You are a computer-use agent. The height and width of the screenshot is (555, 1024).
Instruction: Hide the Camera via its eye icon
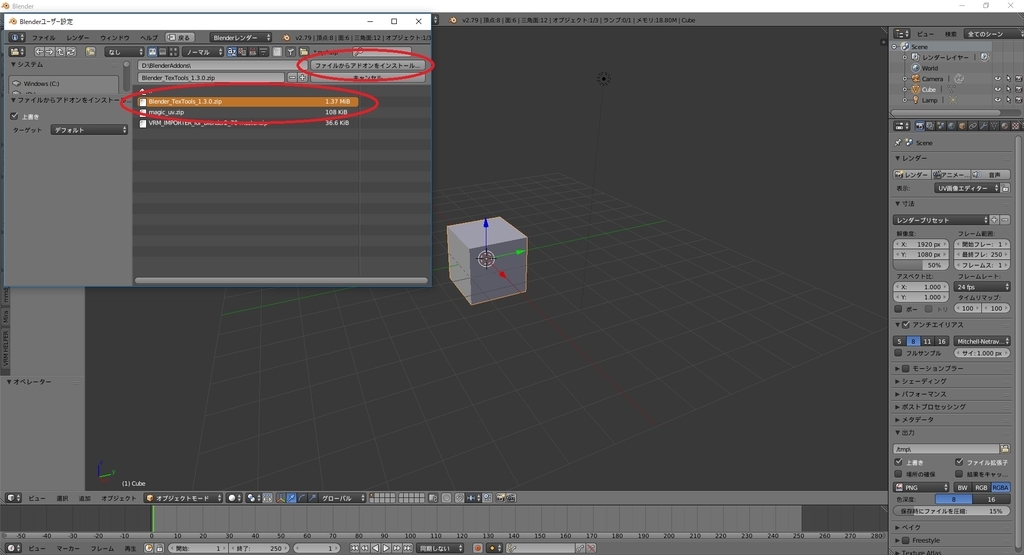[997, 79]
